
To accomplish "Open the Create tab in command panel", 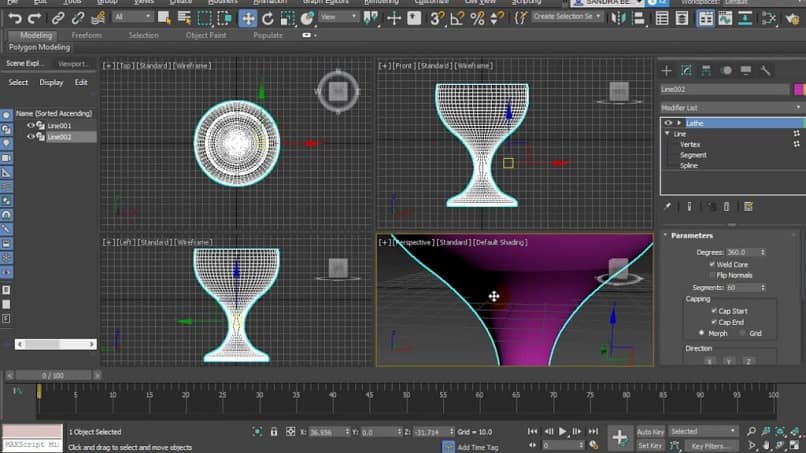I will (666, 70).
